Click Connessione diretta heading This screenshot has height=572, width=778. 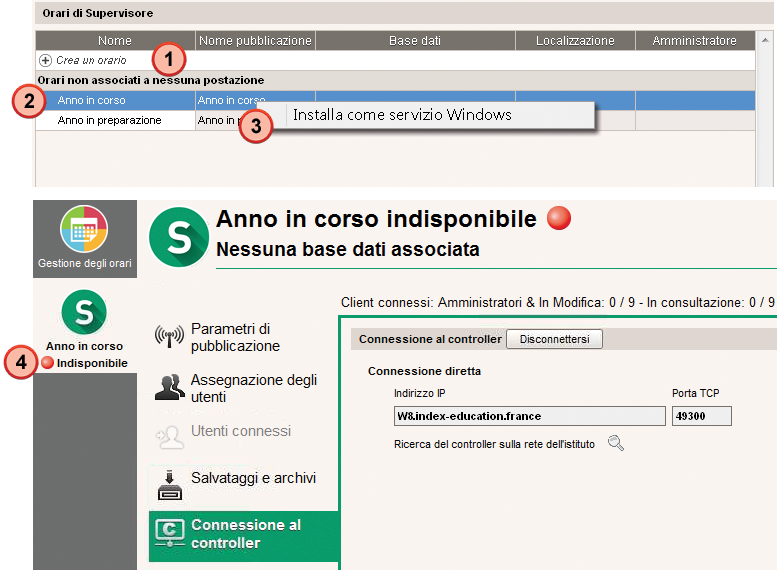[424, 371]
